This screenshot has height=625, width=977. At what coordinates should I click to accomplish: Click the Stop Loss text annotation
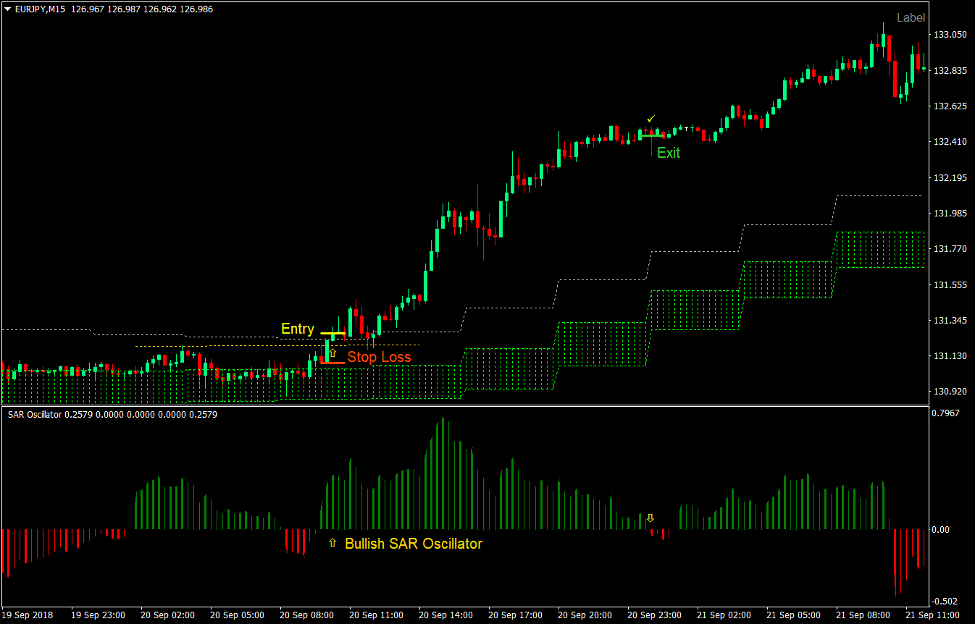point(380,356)
